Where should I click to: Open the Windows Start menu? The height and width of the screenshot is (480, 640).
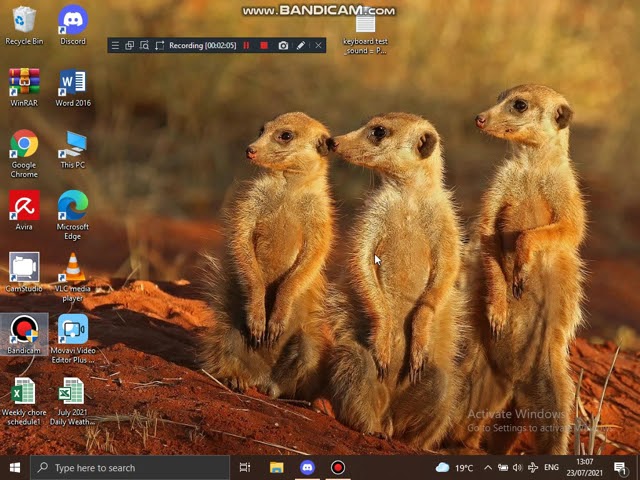click(15, 468)
